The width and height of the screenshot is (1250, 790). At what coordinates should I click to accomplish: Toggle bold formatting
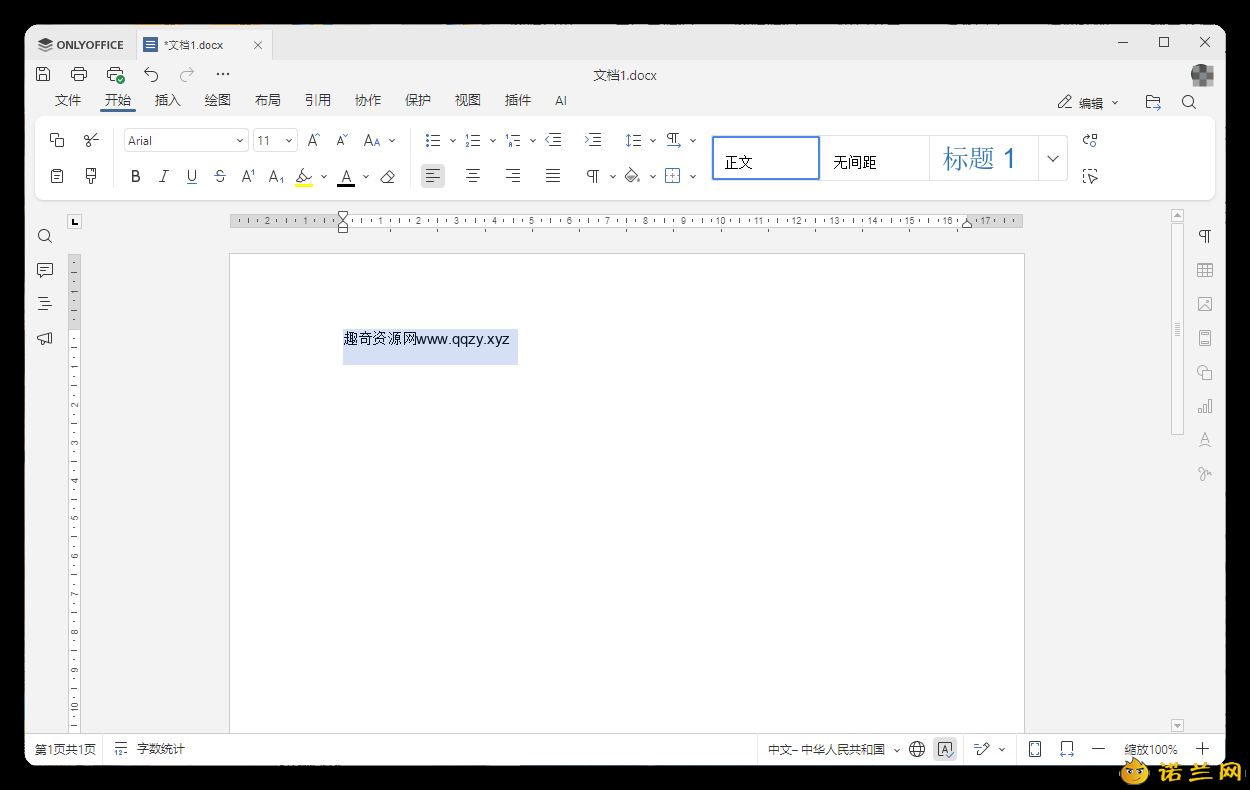(x=136, y=176)
